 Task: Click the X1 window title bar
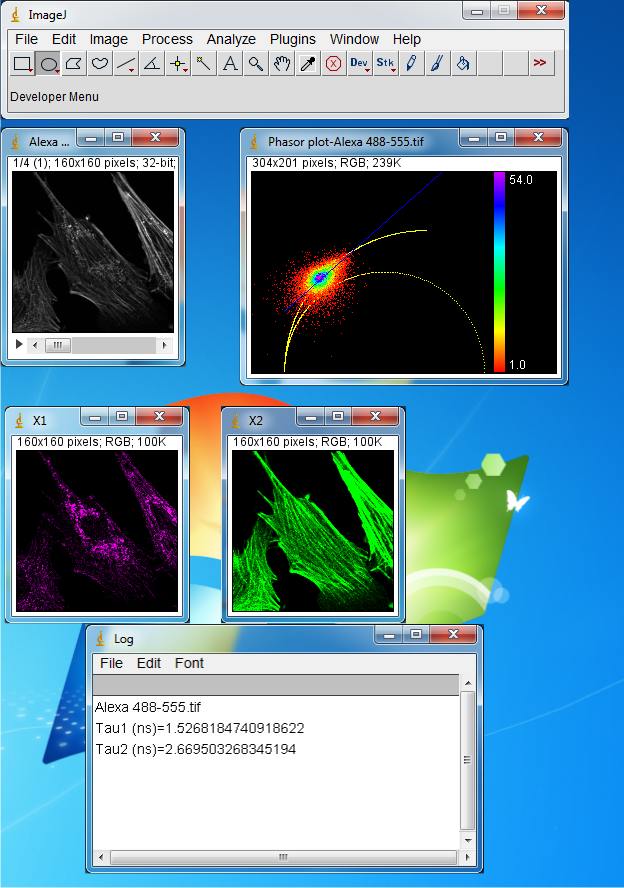[x=40, y=421]
